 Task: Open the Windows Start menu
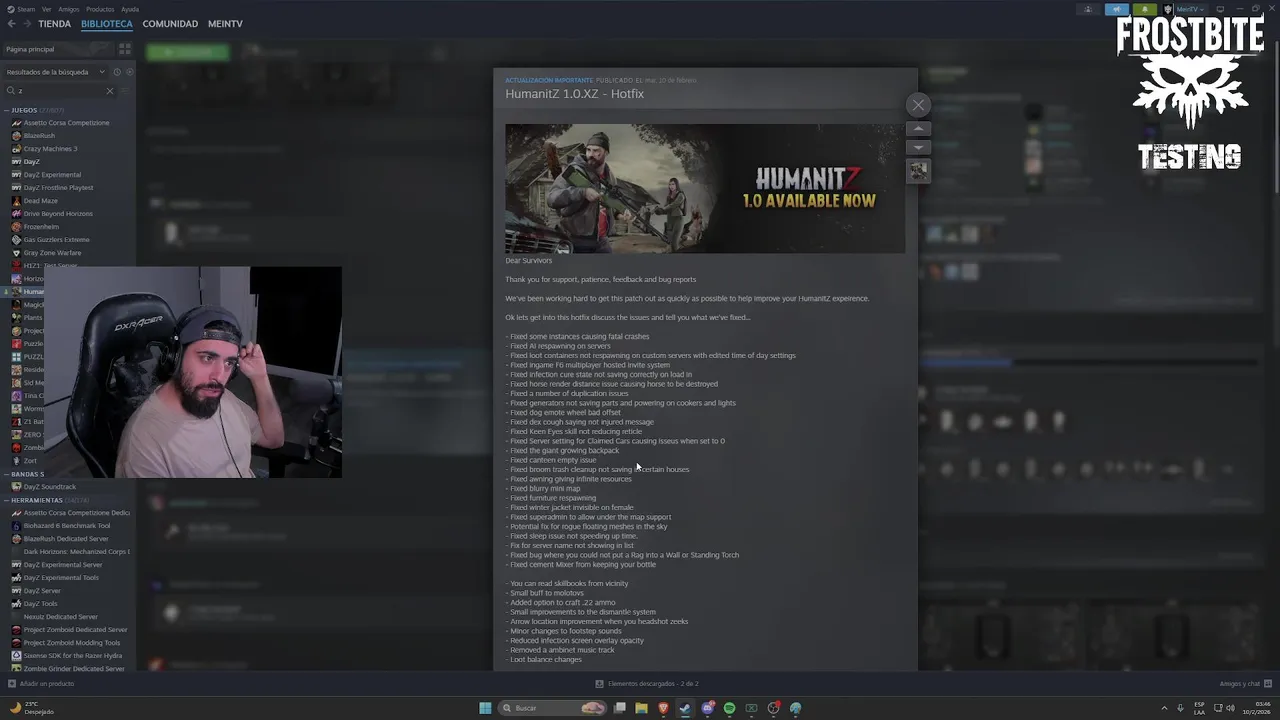[485, 708]
